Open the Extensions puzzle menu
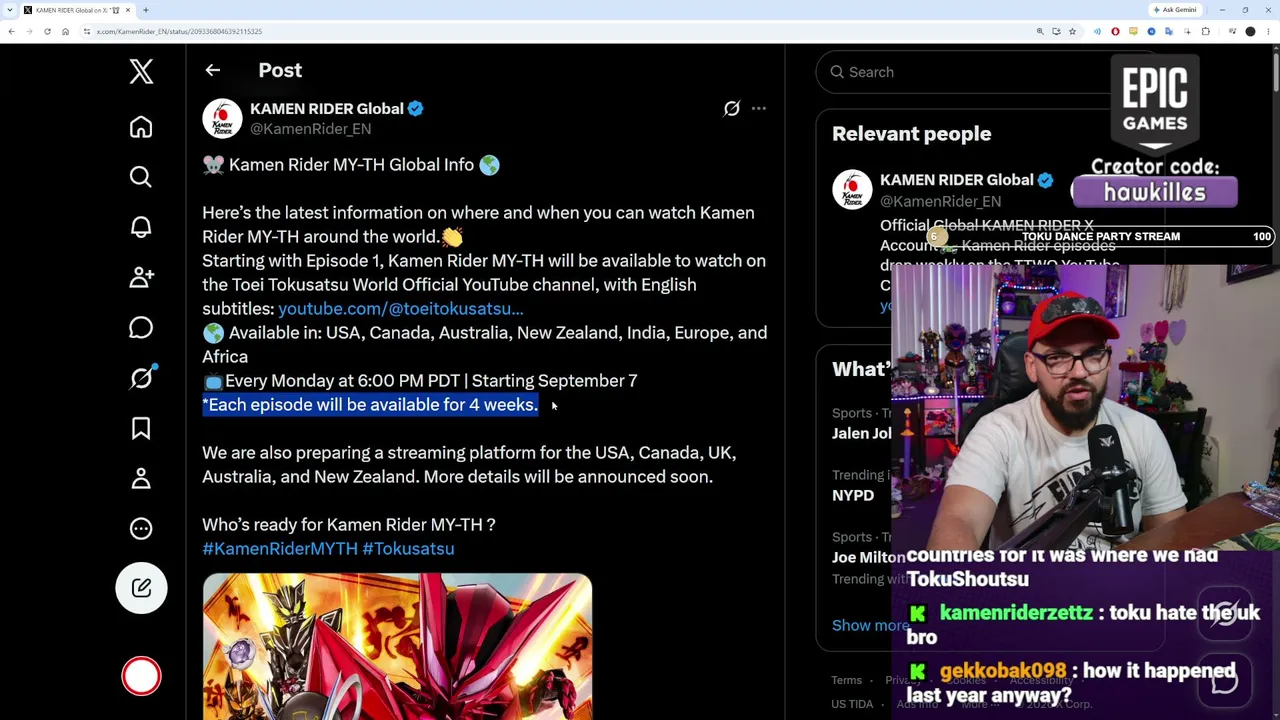 point(1205,32)
